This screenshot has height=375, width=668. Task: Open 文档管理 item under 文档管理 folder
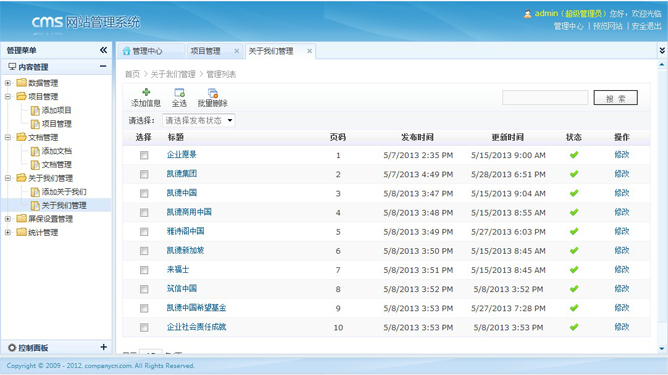(x=57, y=165)
